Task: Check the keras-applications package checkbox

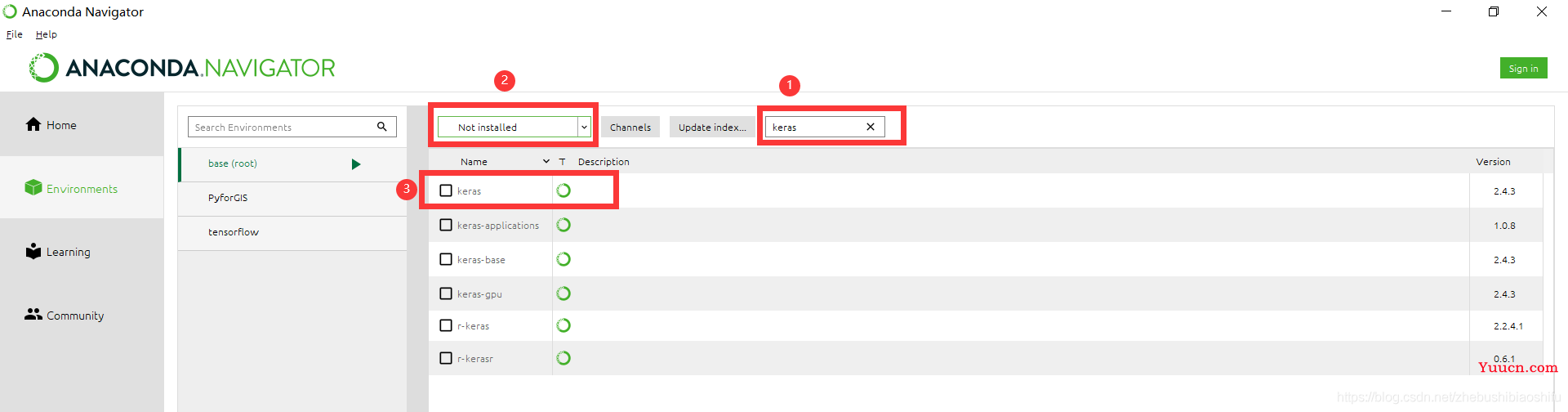Action: click(446, 225)
